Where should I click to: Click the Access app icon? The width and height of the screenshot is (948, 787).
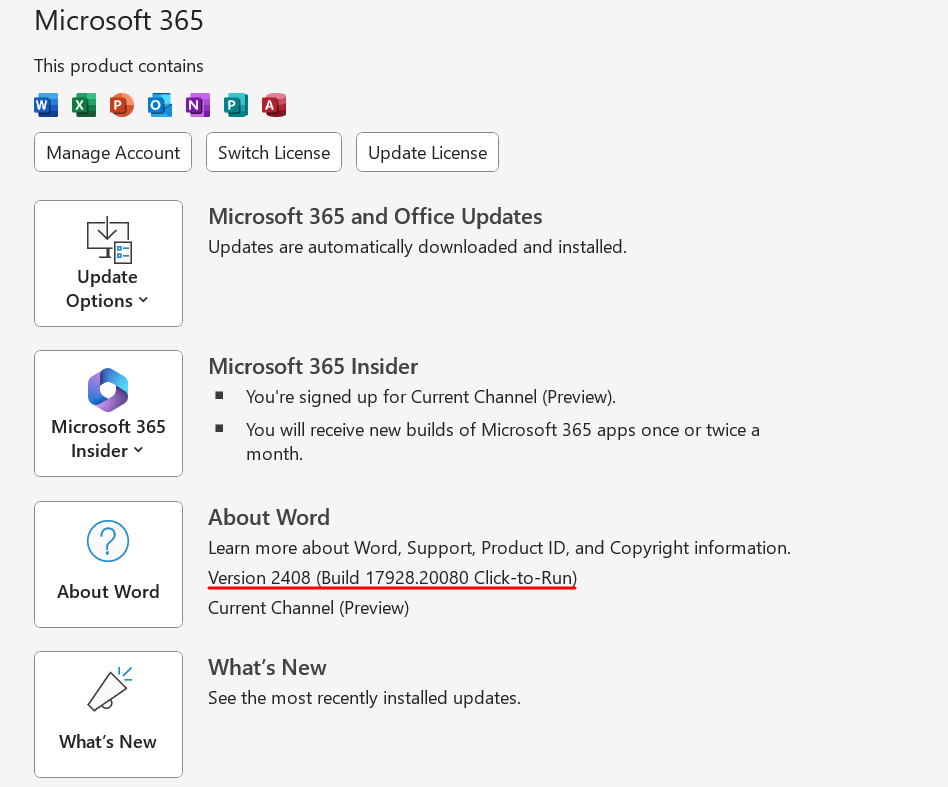274,105
